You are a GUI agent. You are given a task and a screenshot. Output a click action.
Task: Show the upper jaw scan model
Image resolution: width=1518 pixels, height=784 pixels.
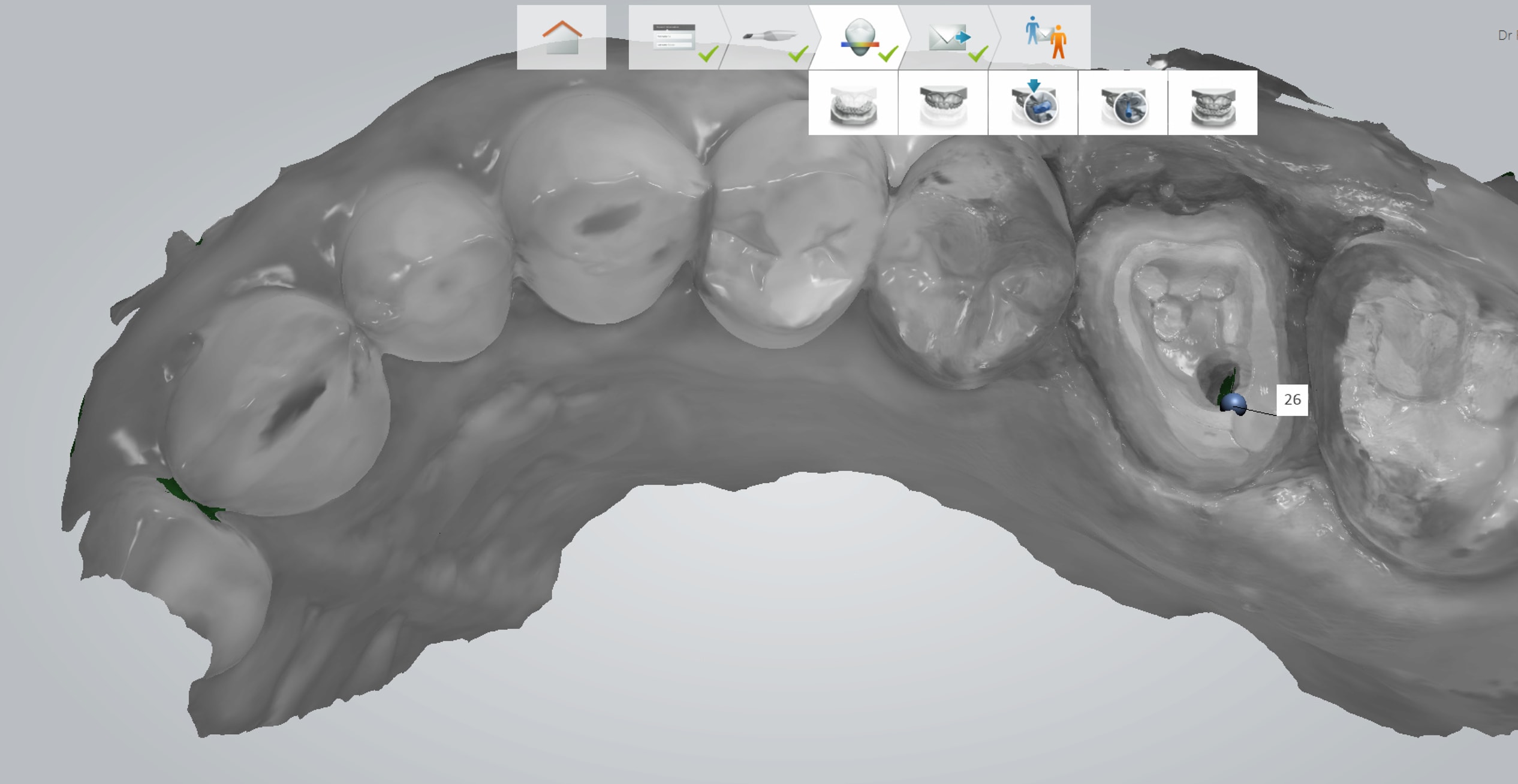[x=943, y=103]
